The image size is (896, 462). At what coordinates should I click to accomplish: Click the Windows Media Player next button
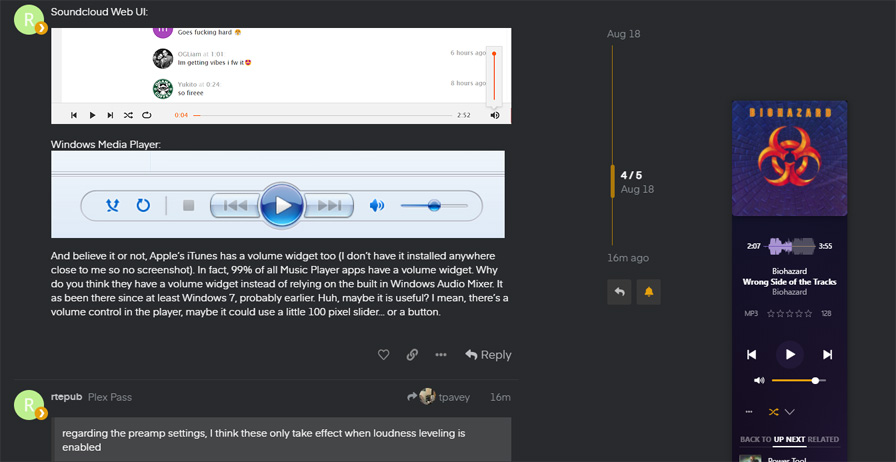(x=329, y=205)
